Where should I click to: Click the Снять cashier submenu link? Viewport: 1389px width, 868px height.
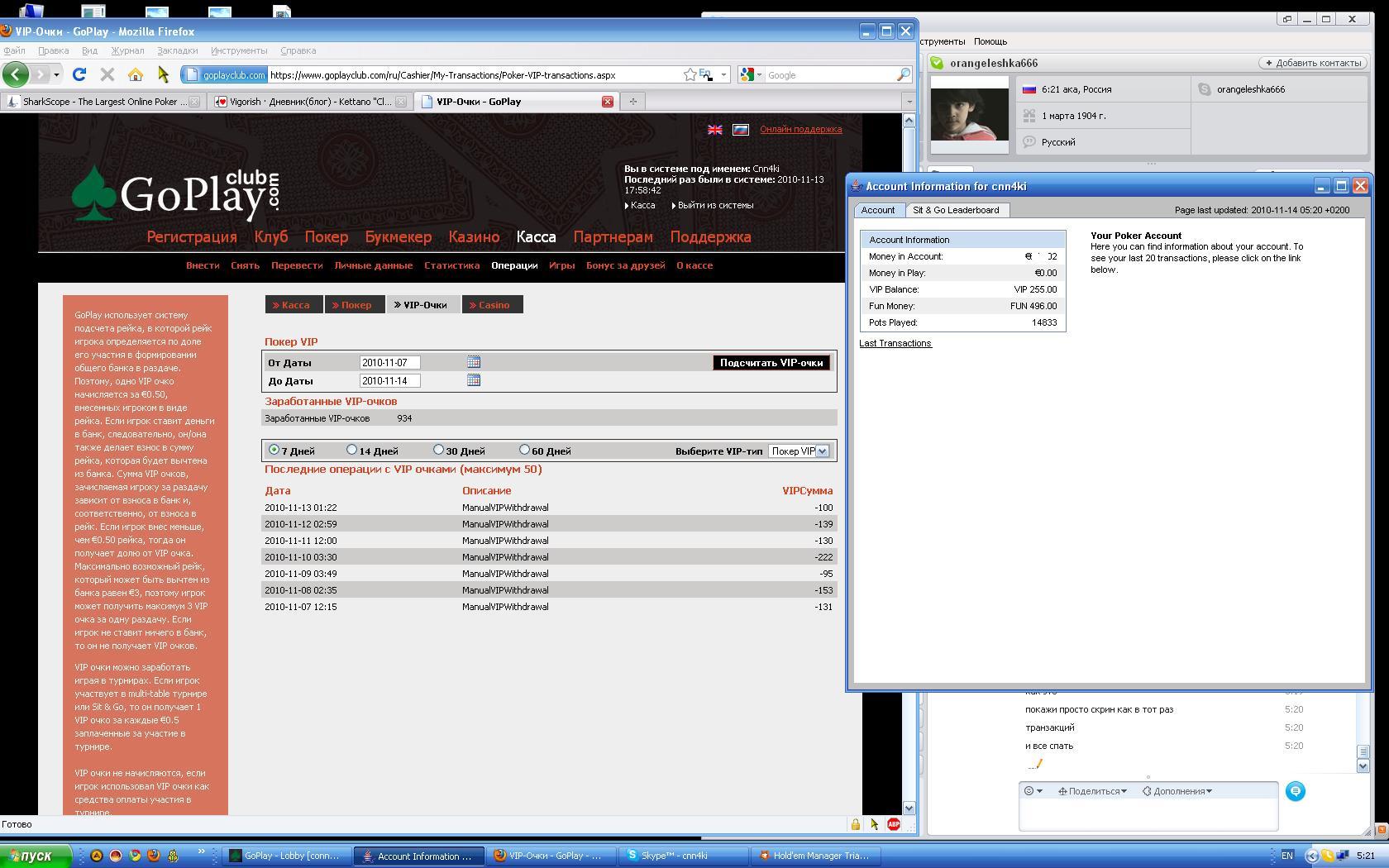[x=245, y=265]
